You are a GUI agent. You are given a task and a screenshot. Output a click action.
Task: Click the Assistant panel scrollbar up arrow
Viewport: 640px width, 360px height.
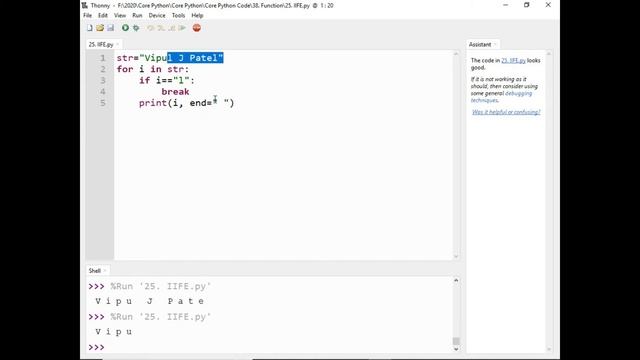(549, 53)
